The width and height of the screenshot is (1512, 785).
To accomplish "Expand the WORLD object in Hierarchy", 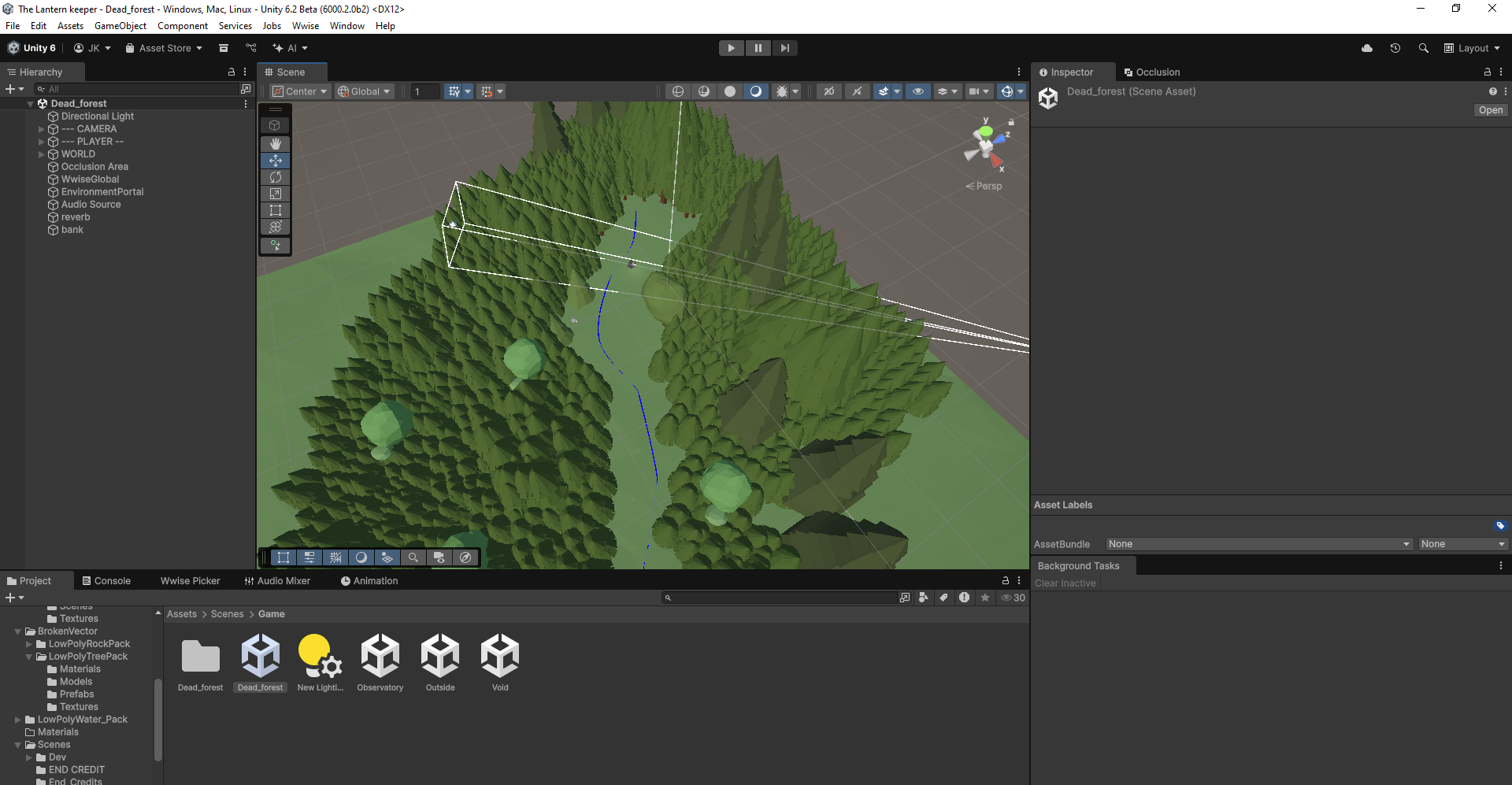I will click(42, 154).
